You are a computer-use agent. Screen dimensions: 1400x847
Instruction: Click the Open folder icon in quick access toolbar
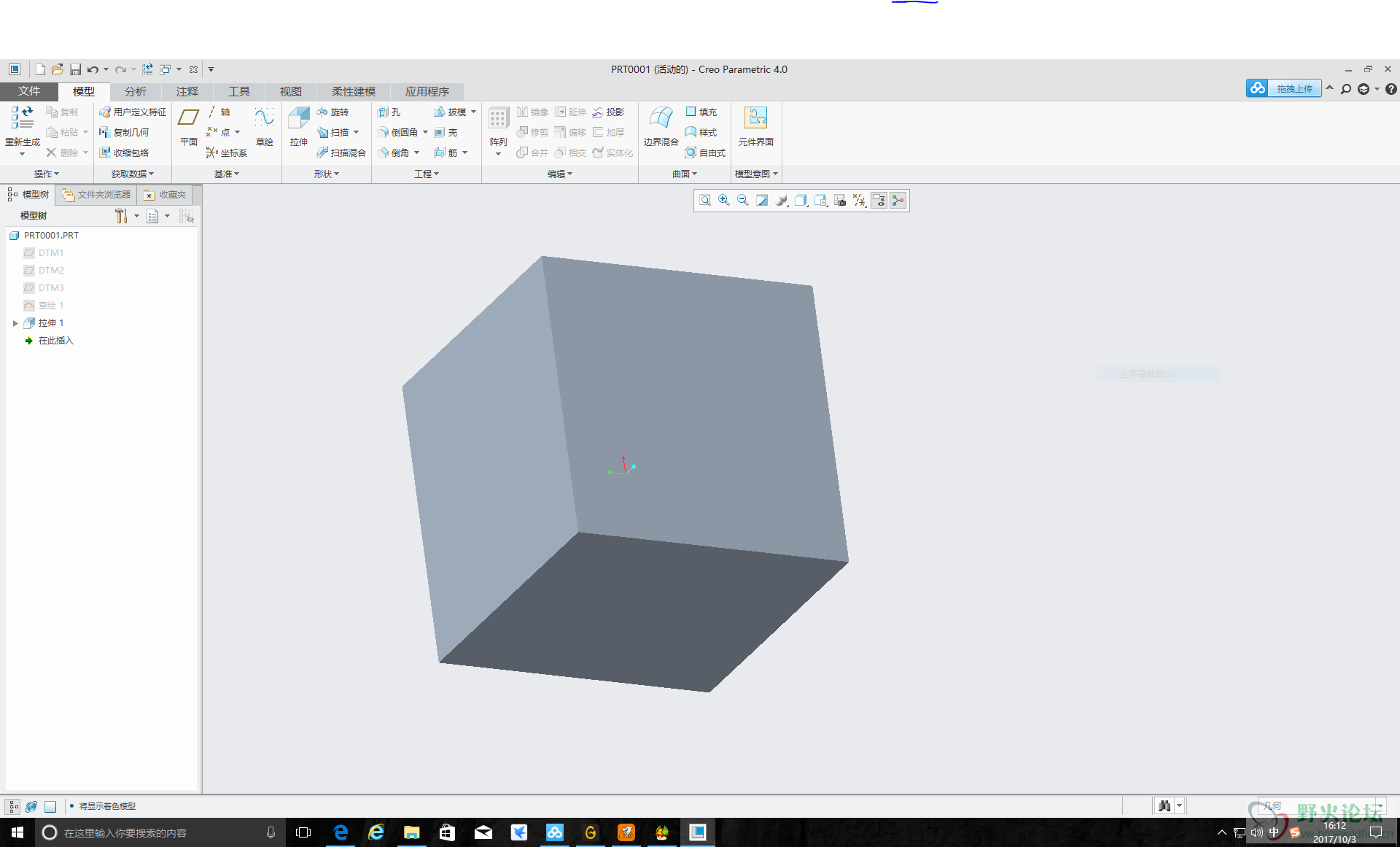pyautogui.click(x=58, y=69)
